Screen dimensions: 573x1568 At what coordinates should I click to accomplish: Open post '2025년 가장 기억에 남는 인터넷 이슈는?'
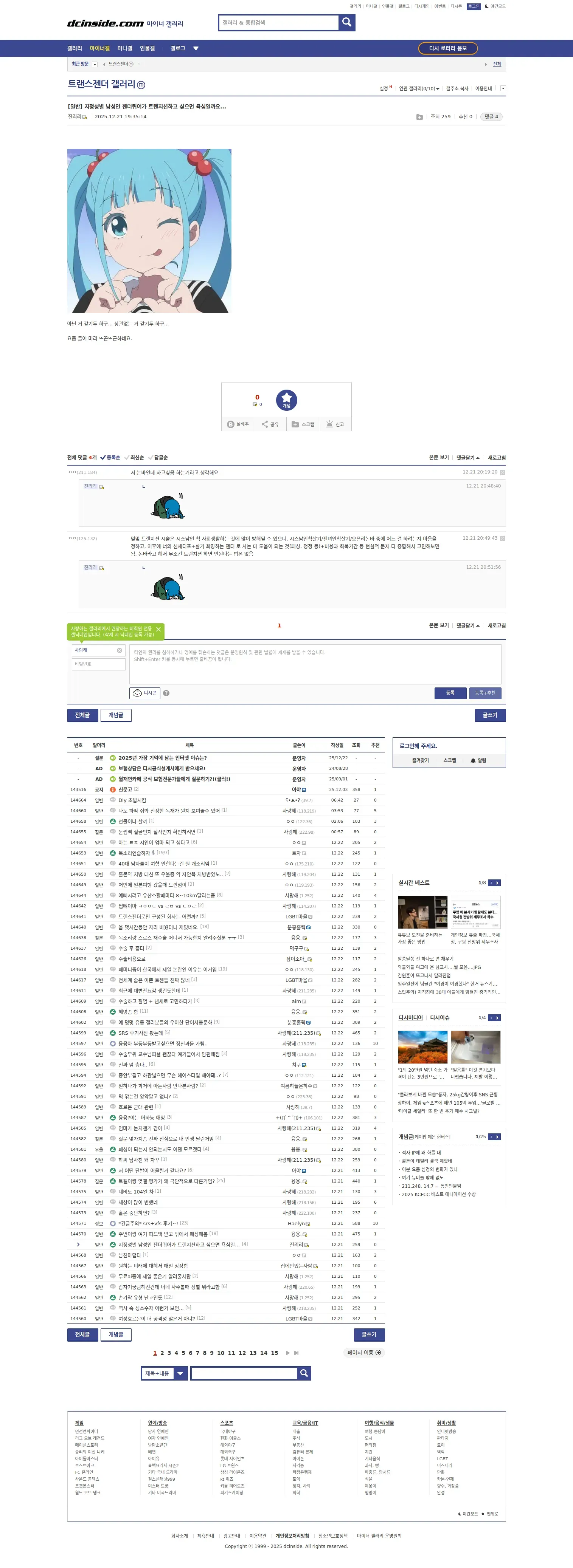[x=163, y=758]
